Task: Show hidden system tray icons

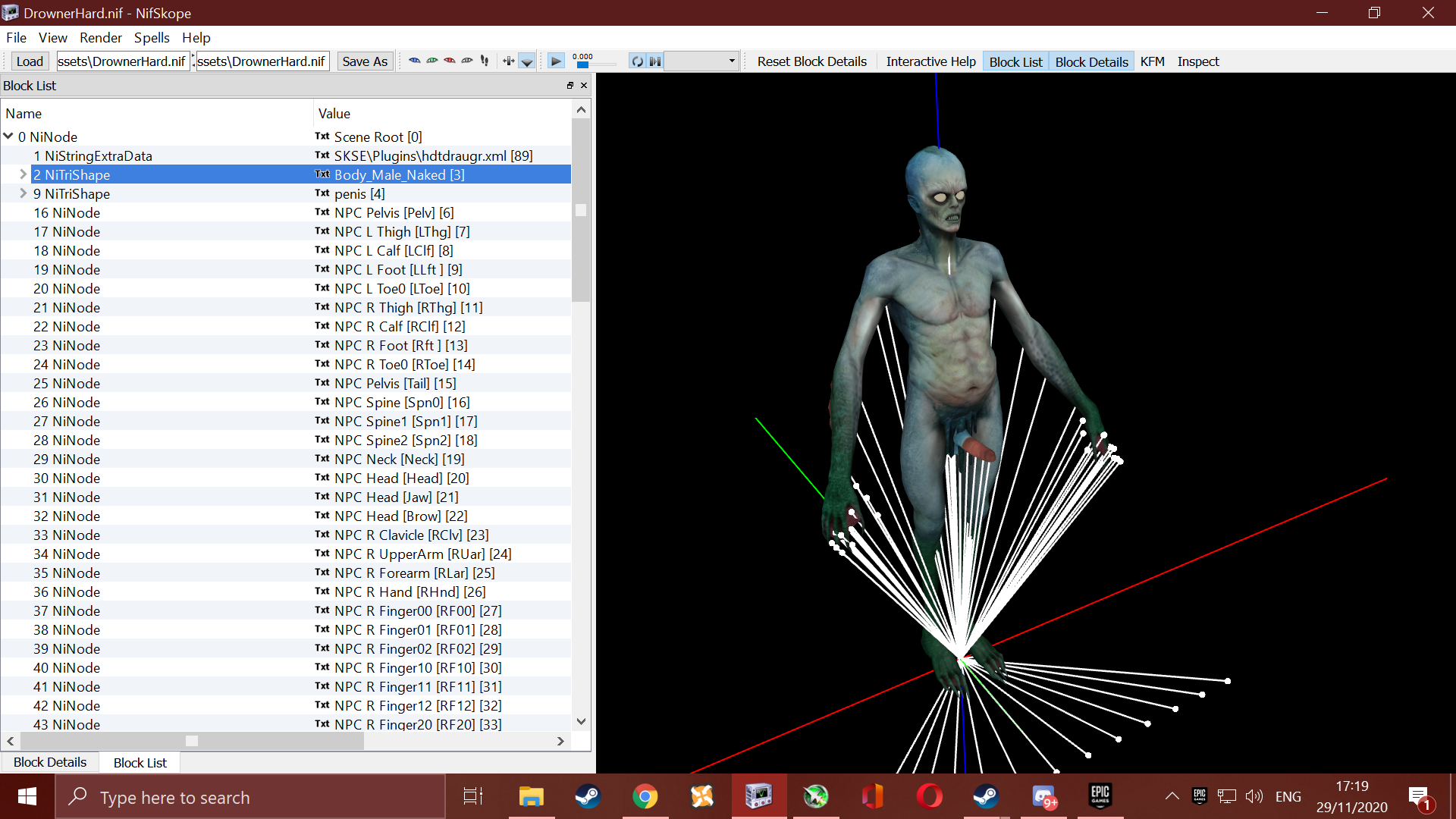Action: click(x=1172, y=796)
